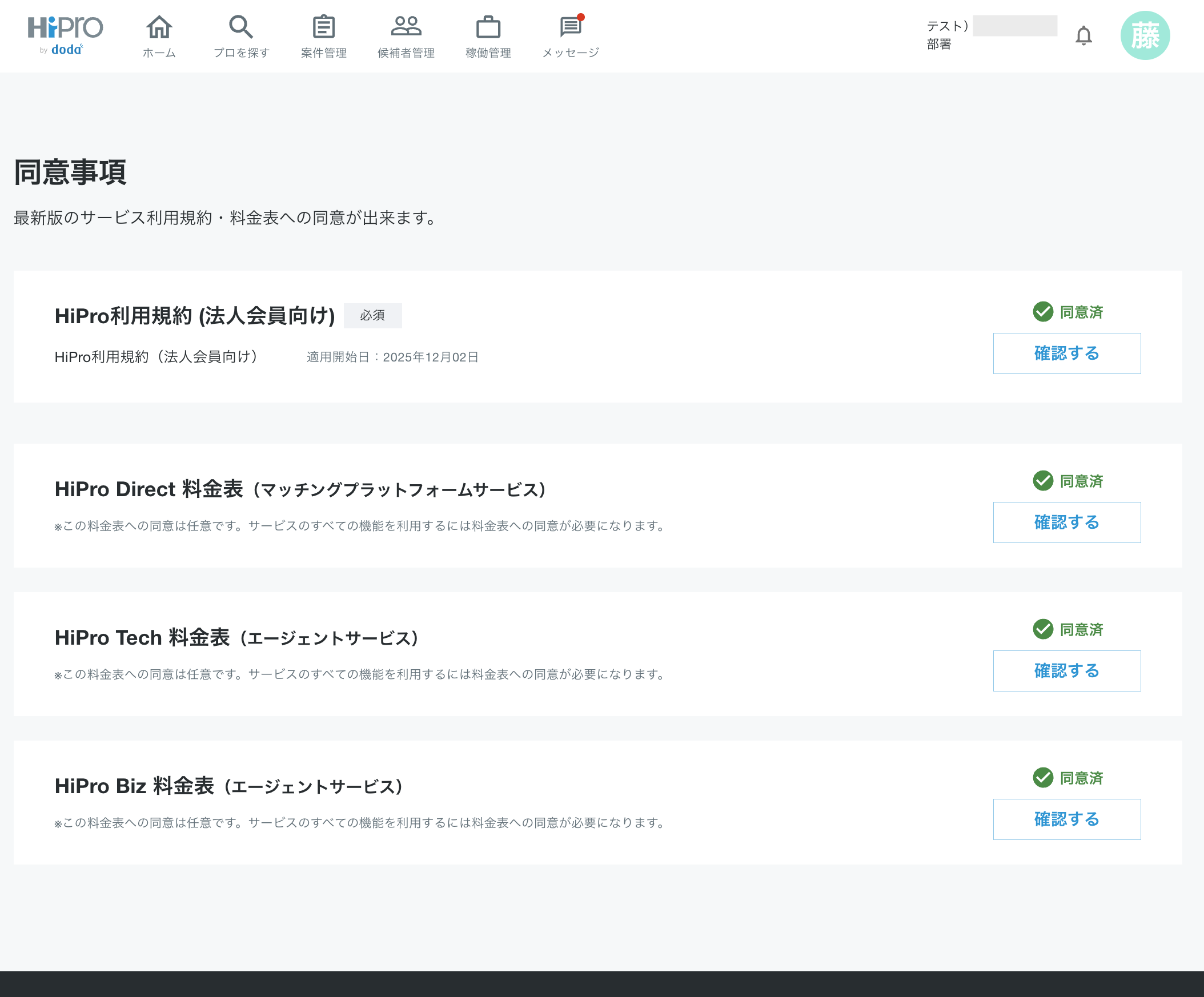1204x997 pixels.
Task: Click the HiPro by doda logo
Action: pyautogui.click(x=65, y=34)
